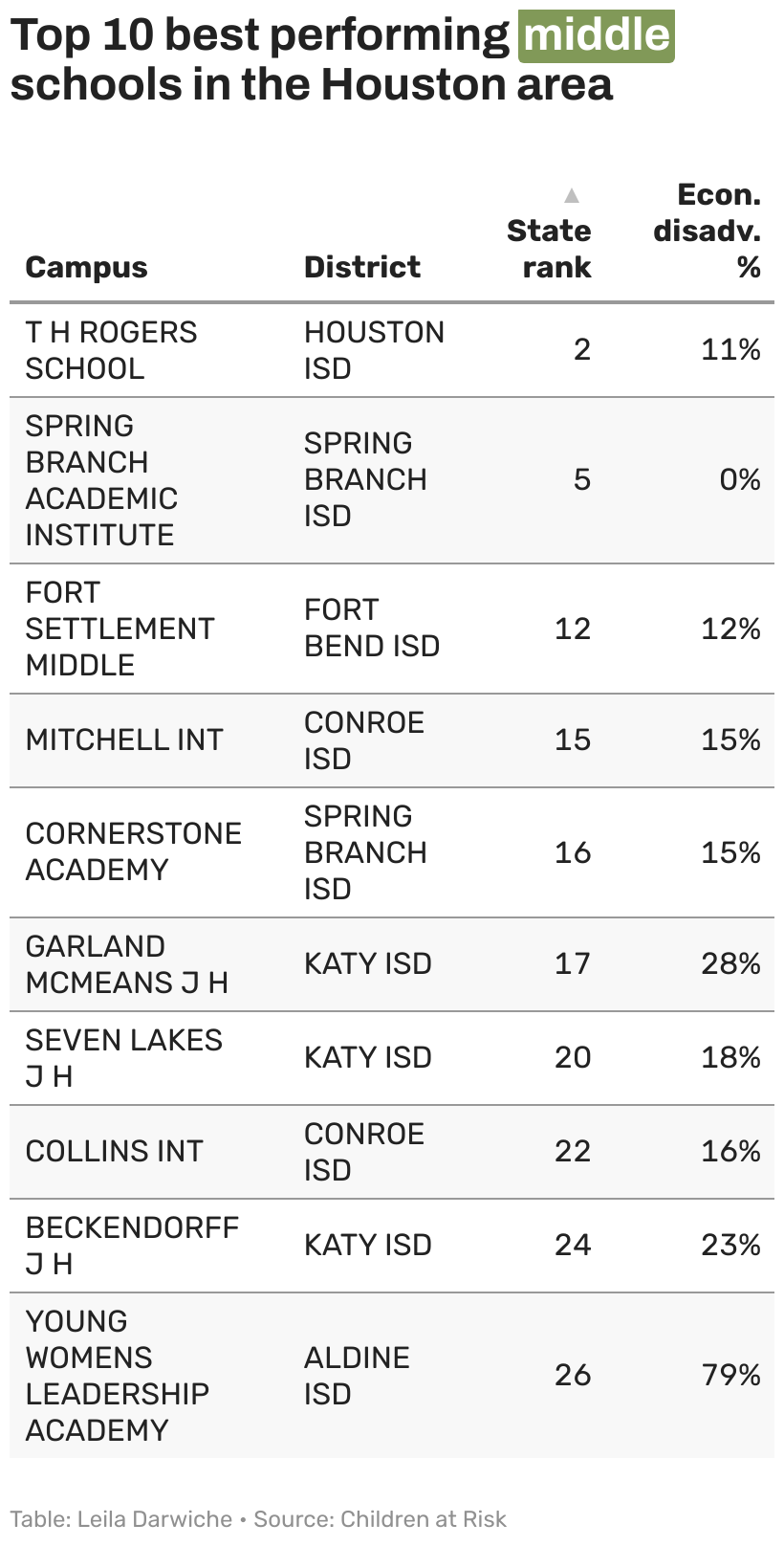784x1546 pixels.
Task: Click the sort arrow above State rank
Action: click(x=572, y=195)
